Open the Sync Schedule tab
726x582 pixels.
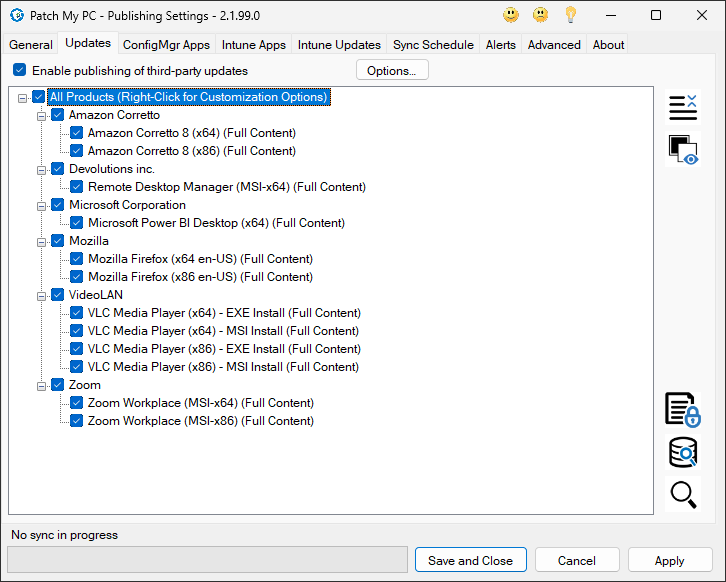tap(434, 45)
